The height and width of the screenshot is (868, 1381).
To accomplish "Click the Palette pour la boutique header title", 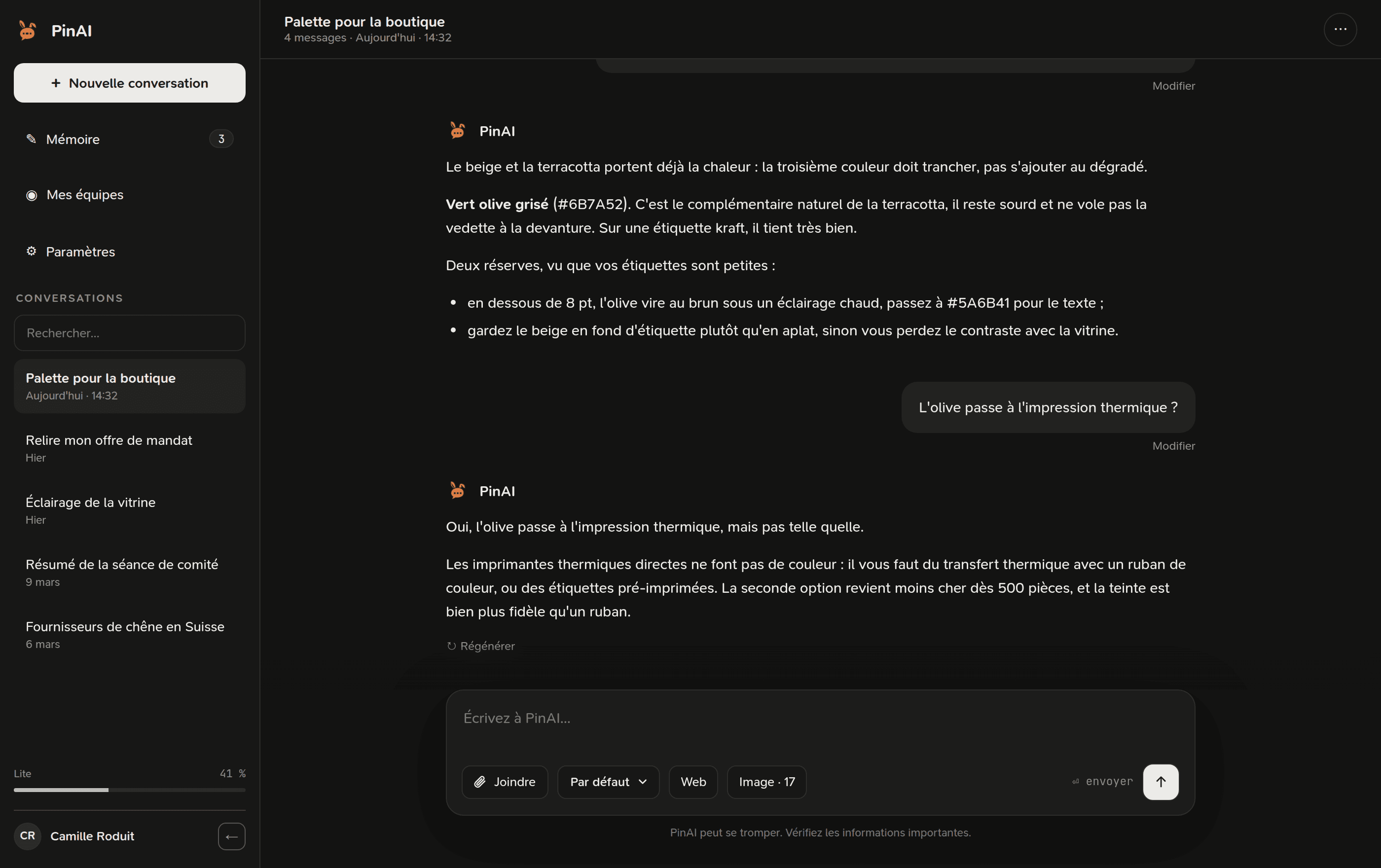I will point(364,21).
